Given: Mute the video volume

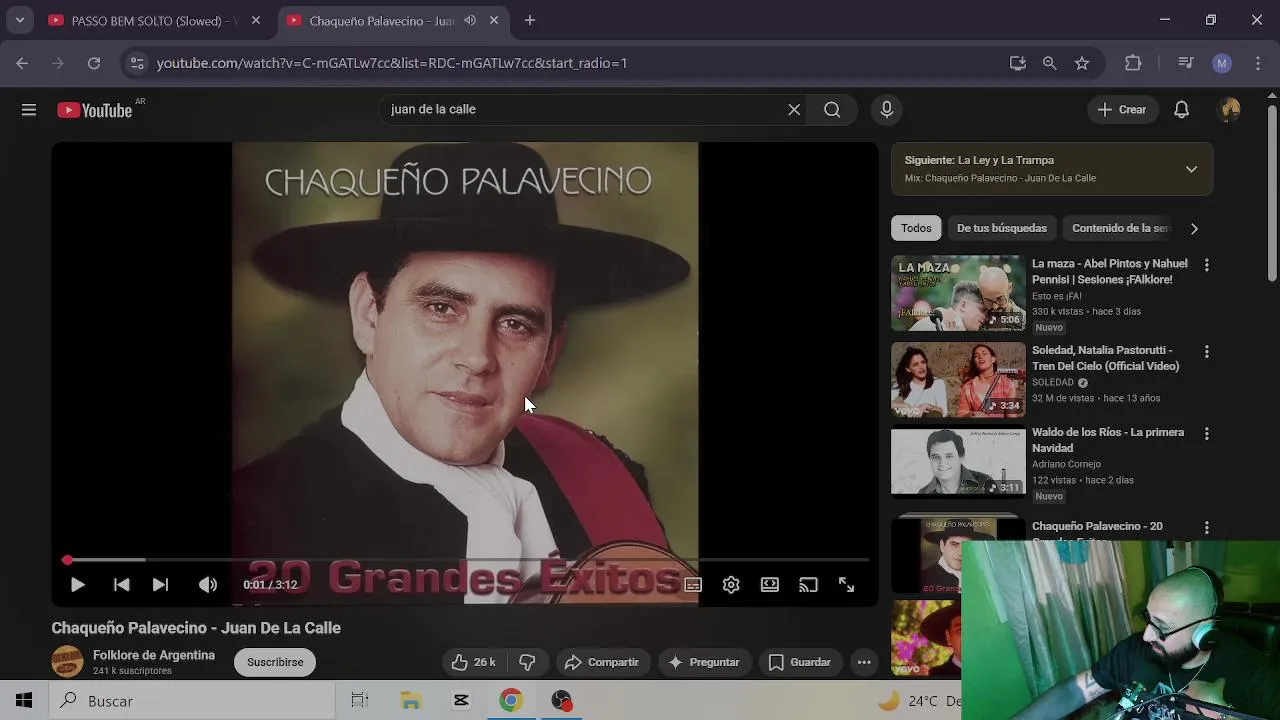Looking at the screenshot, I should pos(207,585).
